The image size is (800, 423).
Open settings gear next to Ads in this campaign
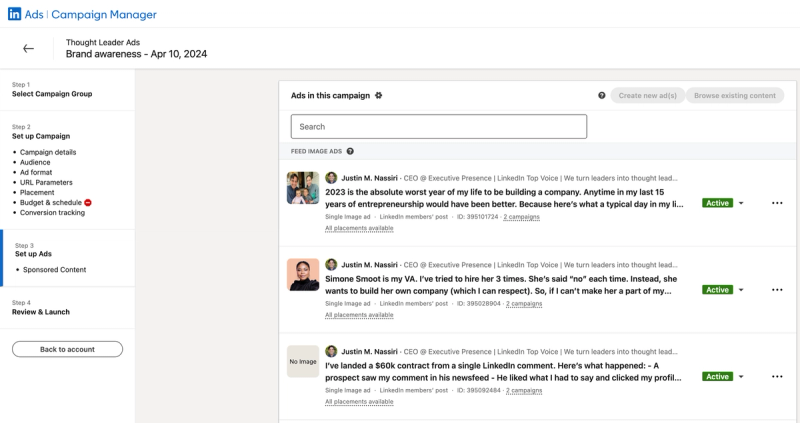click(379, 95)
